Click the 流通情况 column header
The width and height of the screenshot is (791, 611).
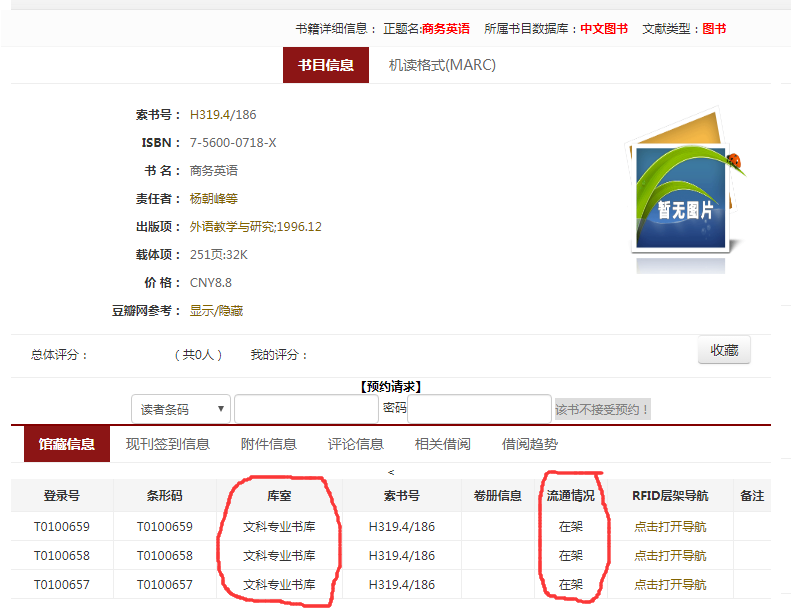[x=571, y=495]
